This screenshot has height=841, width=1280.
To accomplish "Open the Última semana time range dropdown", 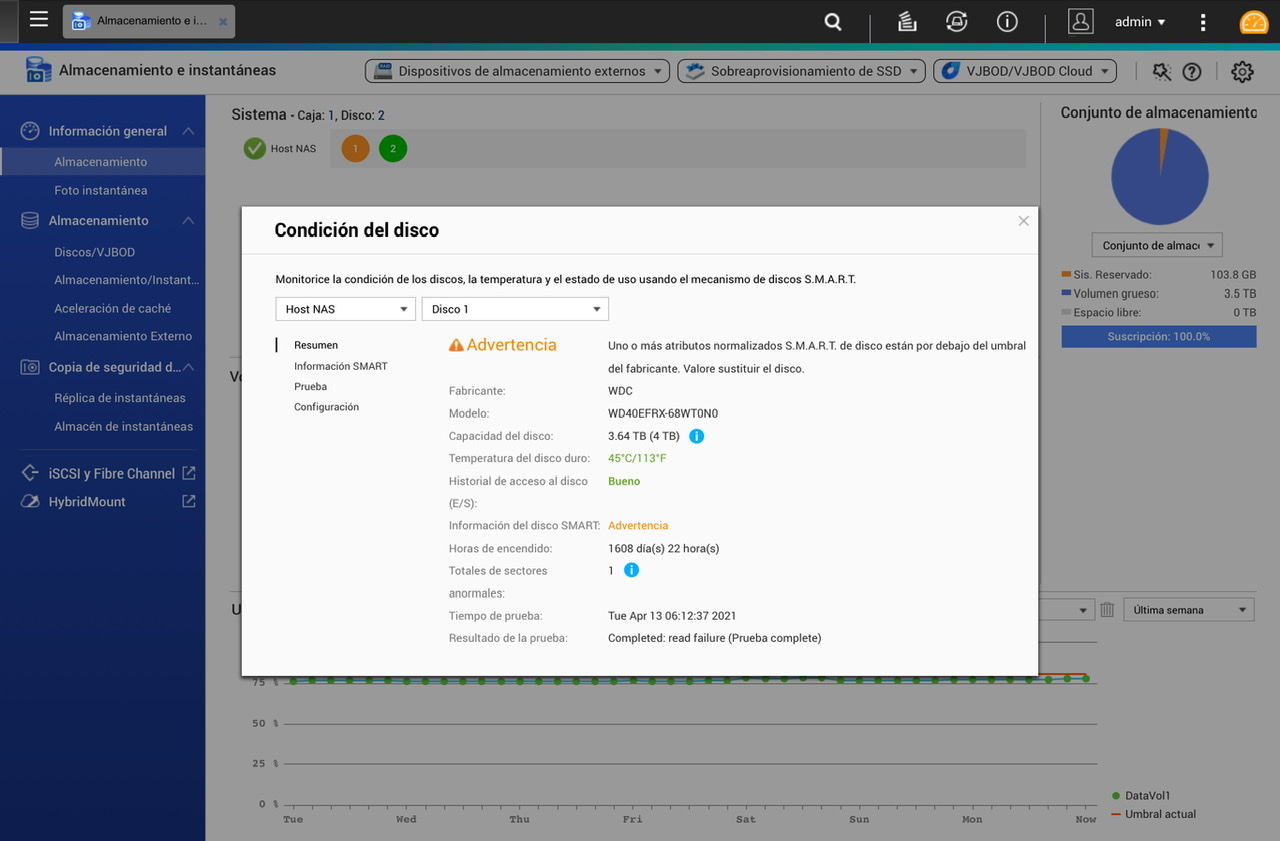I will tap(1188, 610).
